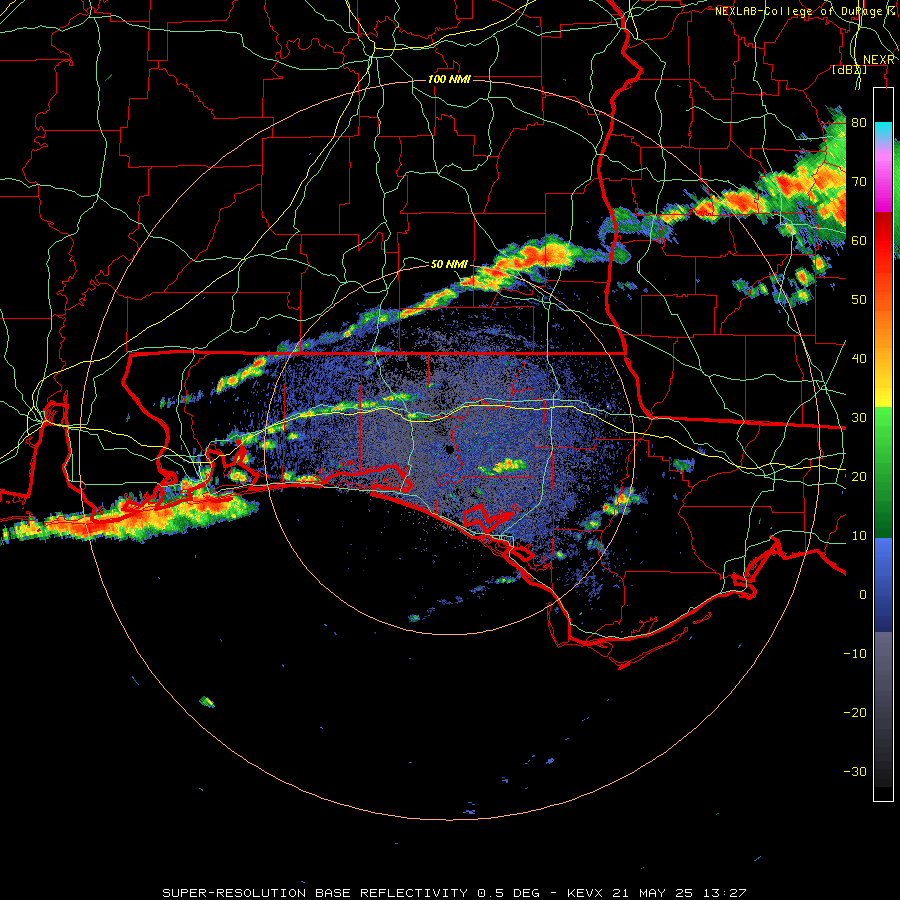The height and width of the screenshot is (900, 900).
Task: Click the 0 value on the dBZ scale
Action: click(x=863, y=595)
